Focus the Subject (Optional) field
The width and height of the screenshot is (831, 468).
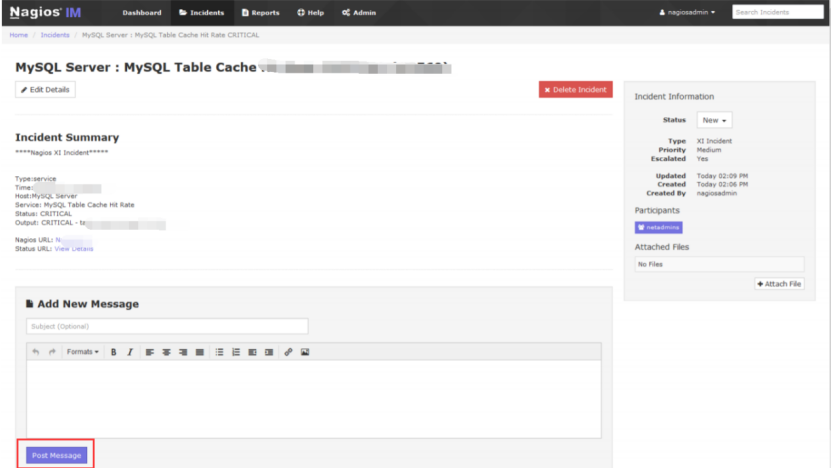(167, 326)
